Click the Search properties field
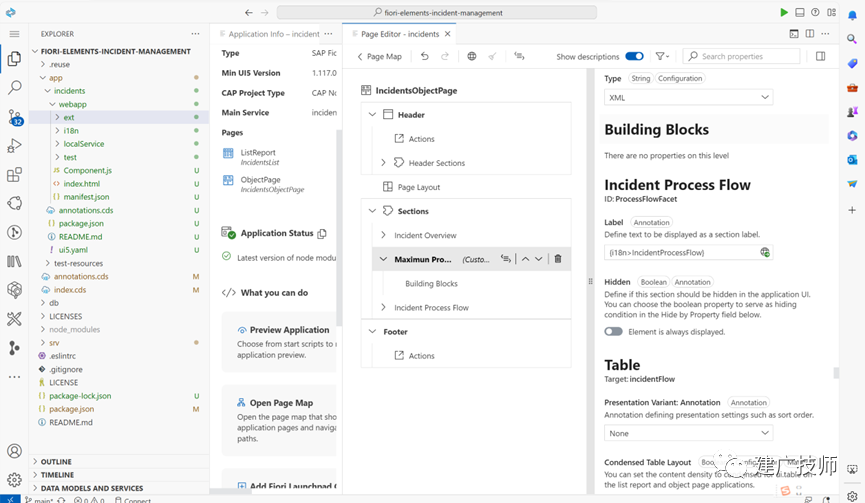Screen dimensions: 865x503 741,56
